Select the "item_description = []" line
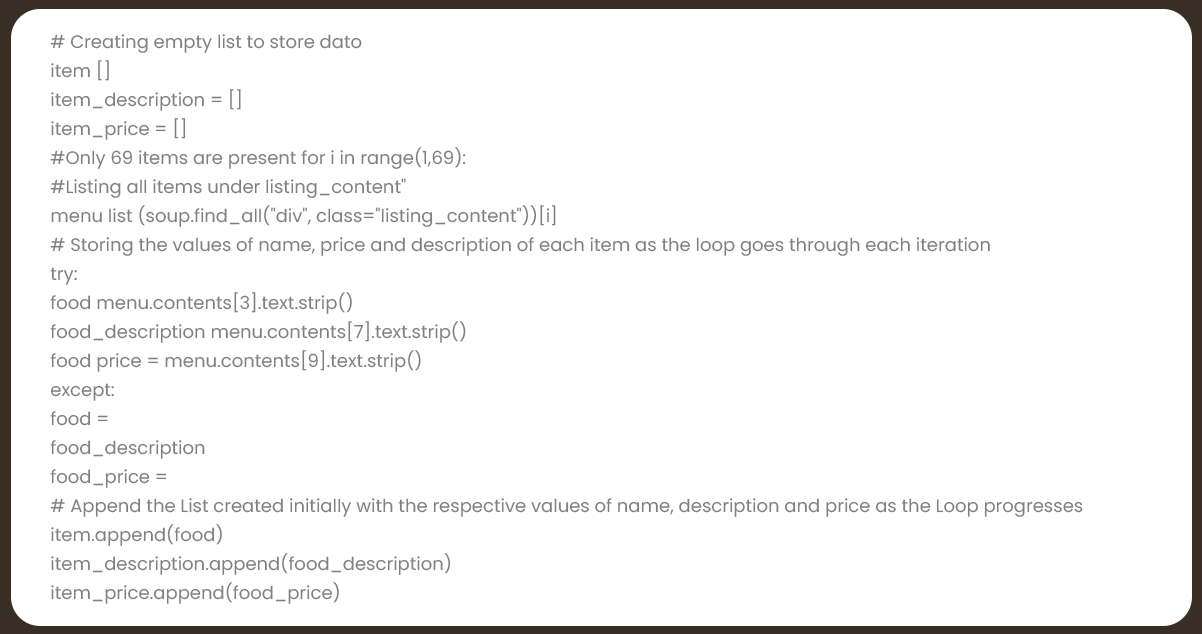Image resolution: width=1202 pixels, height=634 pixels. point(146,100)
